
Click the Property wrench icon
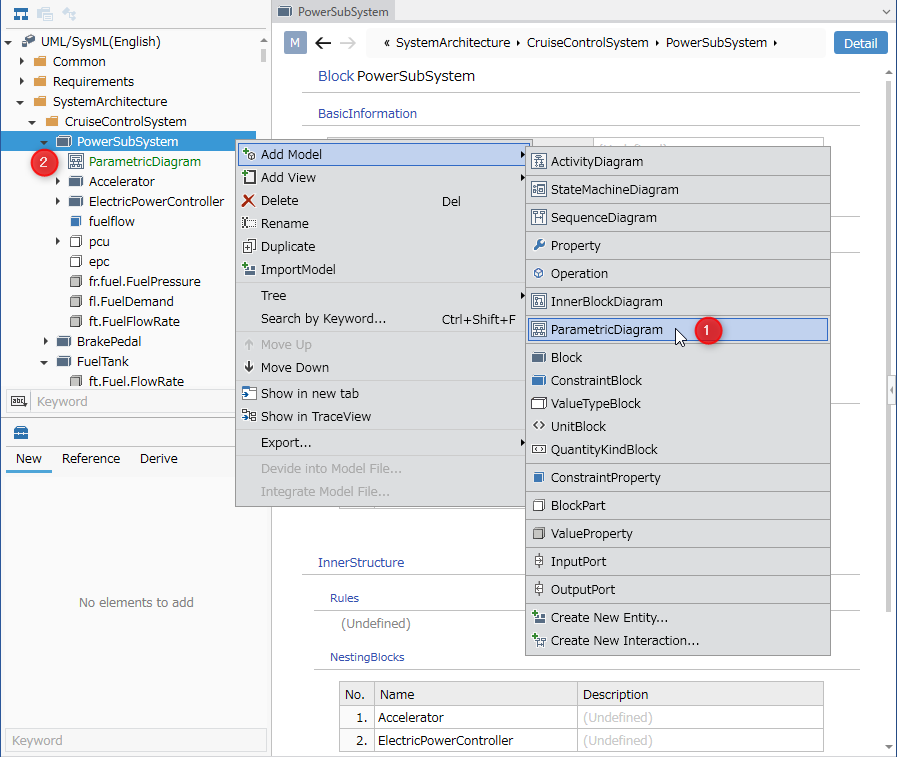(x=538, y=245)
